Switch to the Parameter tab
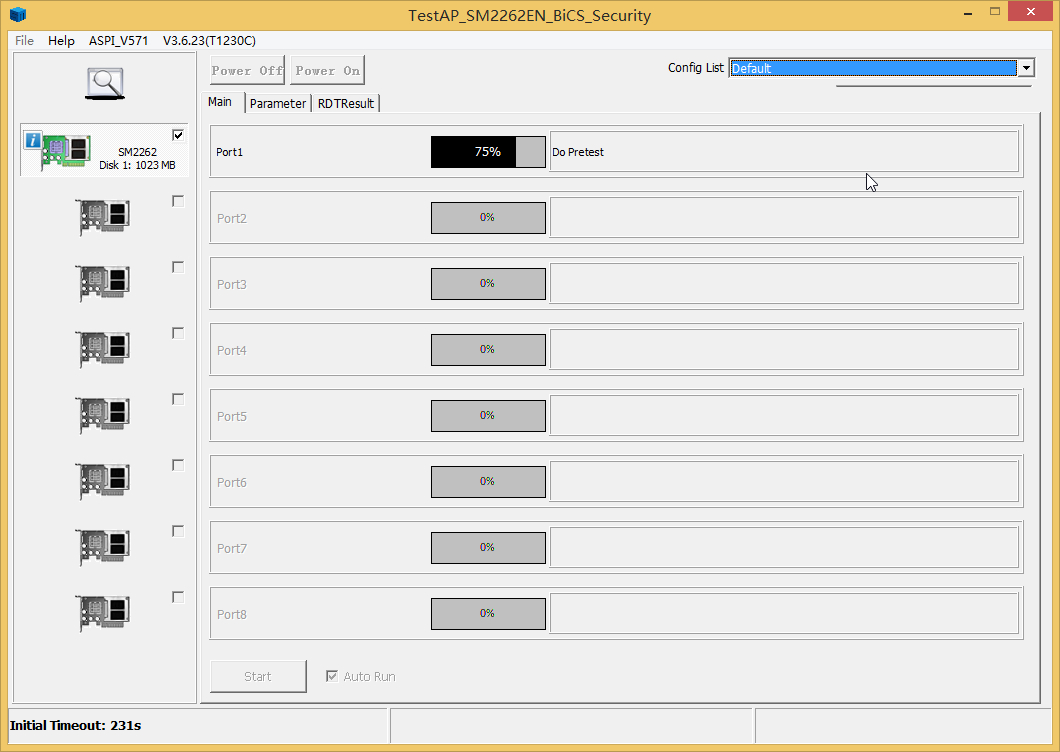The height and width of the screenshot is (752, 1060). pyautogui.click(x=278, y=103)
